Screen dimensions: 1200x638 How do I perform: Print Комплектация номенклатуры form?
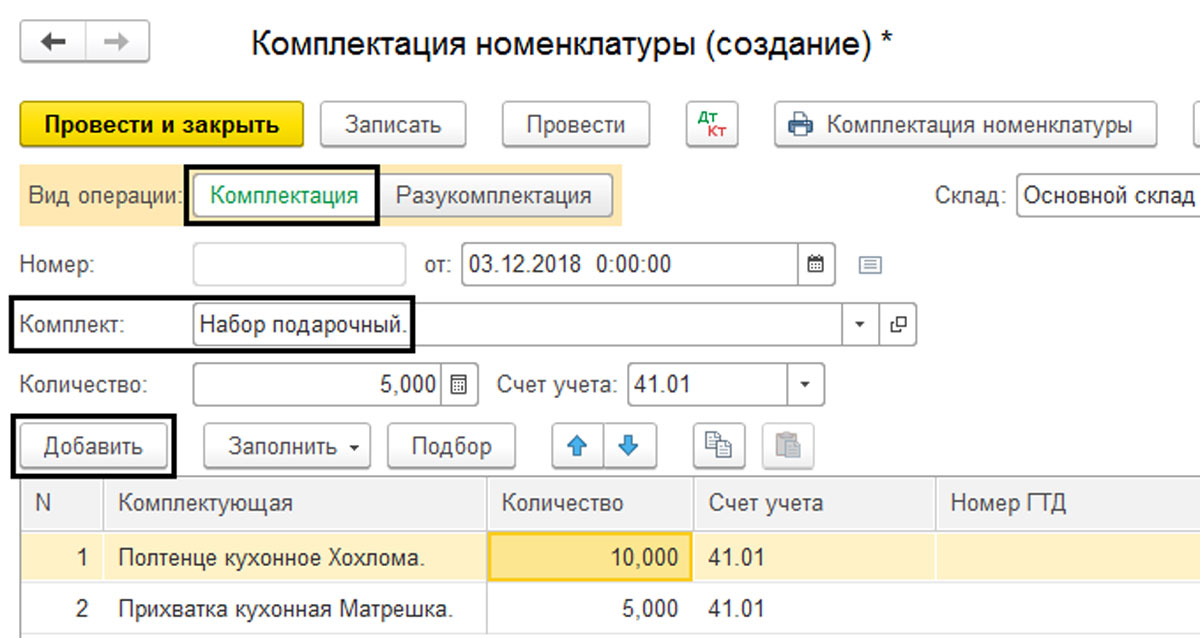(965, 125)
